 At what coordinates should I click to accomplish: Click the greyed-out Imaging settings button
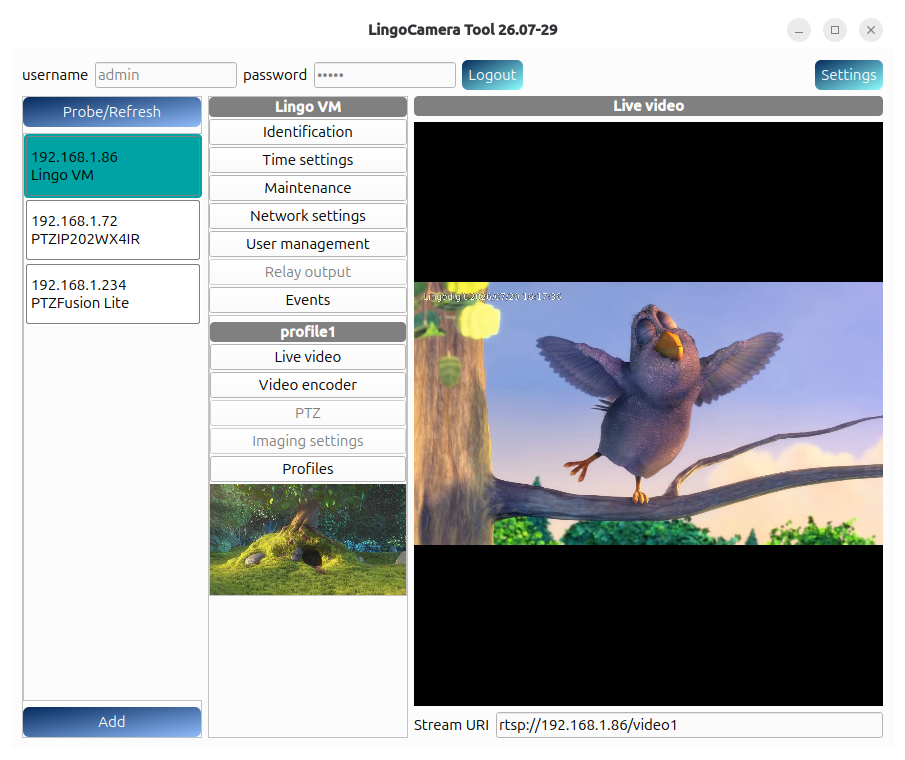[308, 441]
